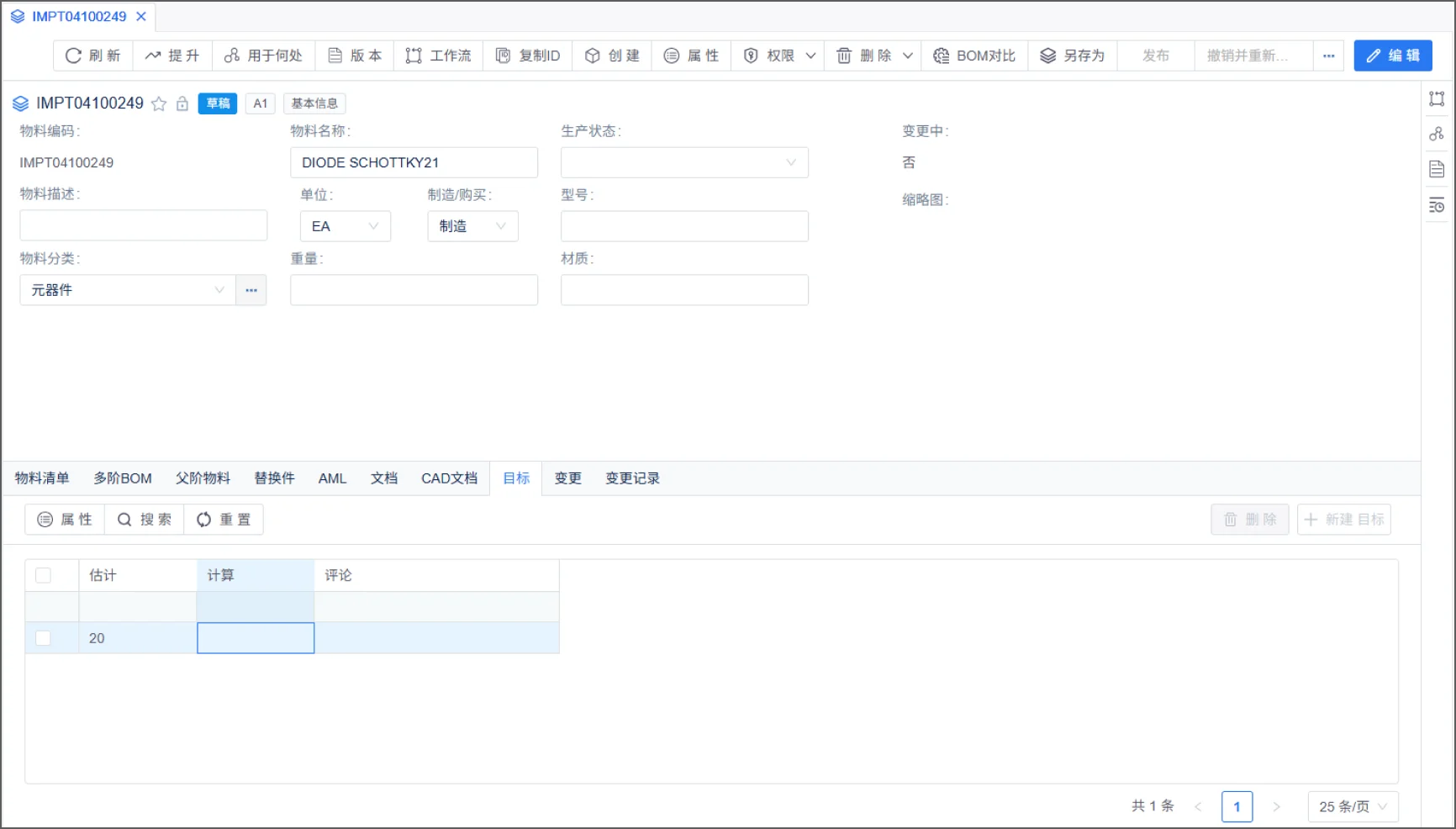Open the 版本 version button
This screenshot has width=1456, height=829.
tap(354, 55)
